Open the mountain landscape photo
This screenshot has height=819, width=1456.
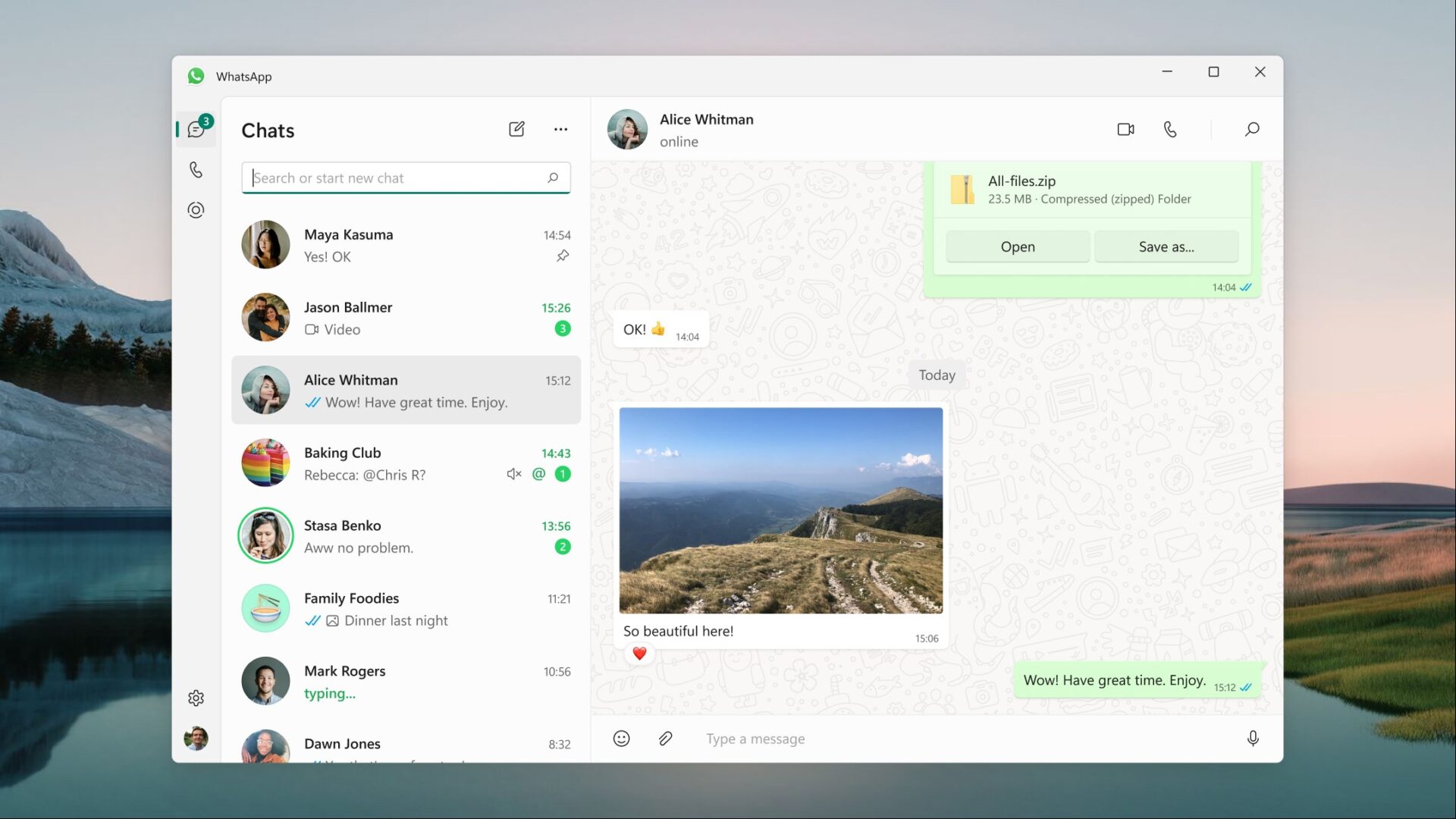point(780,510)
